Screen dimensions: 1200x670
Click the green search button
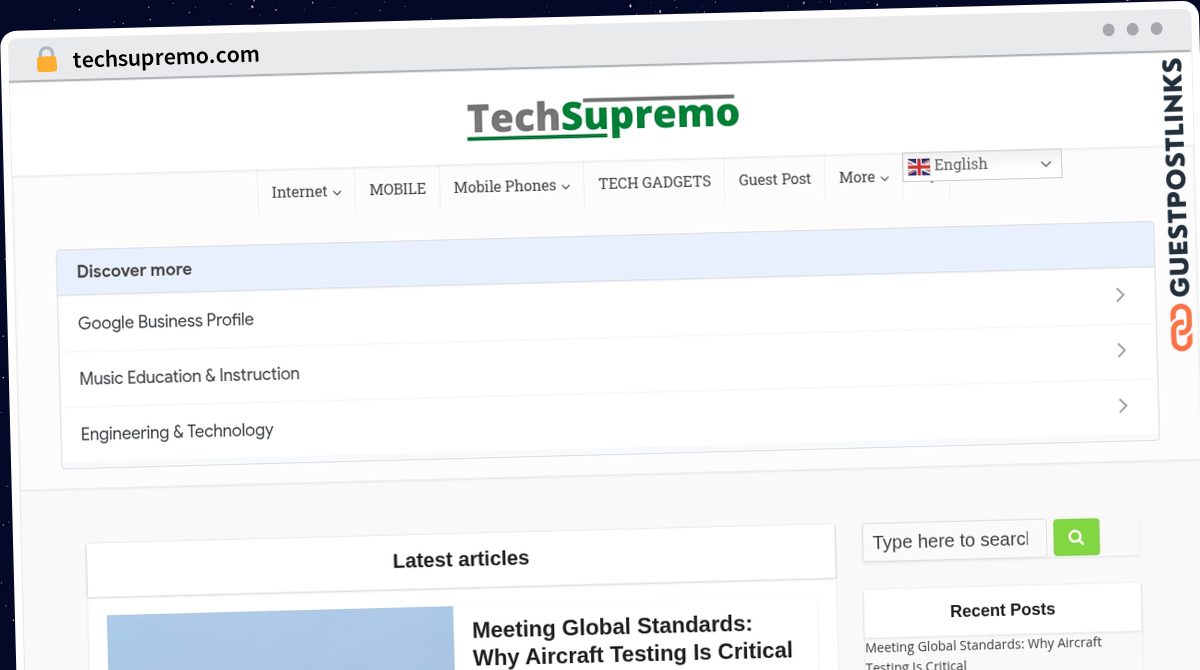(1076, 537)
